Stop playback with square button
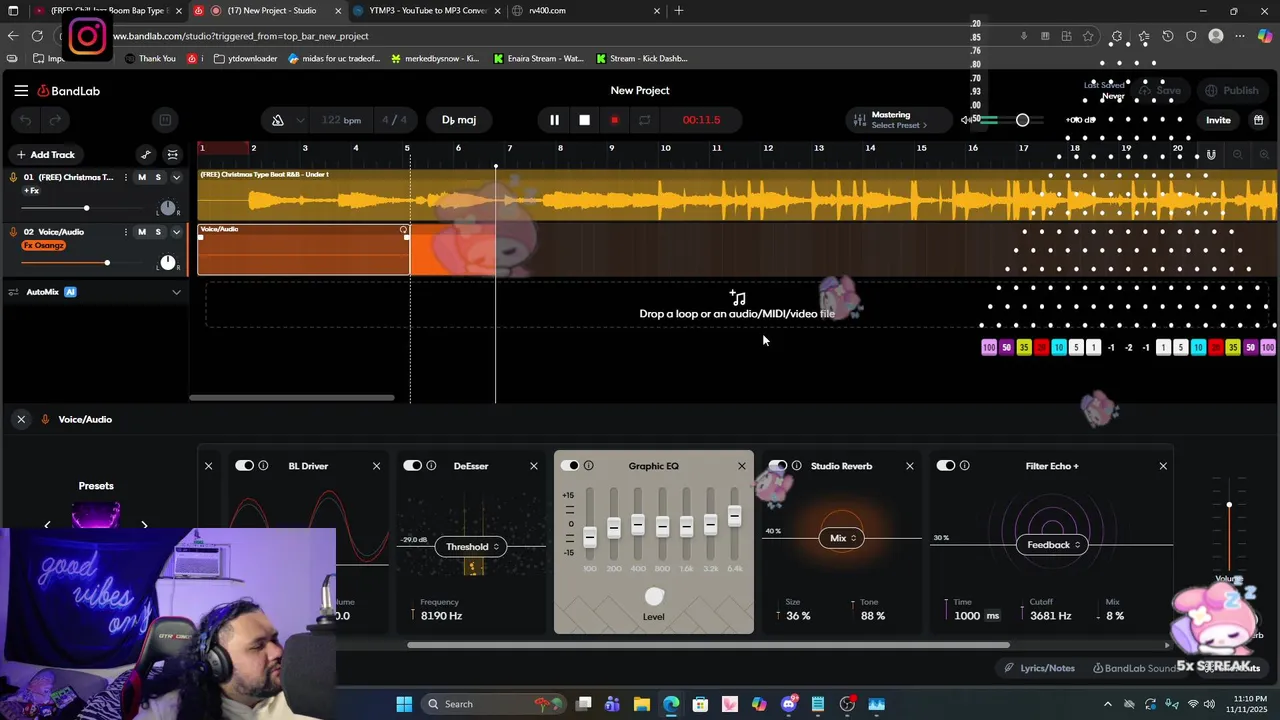Viewport: 1280px width, 720px height. click(x=584, y=120)
